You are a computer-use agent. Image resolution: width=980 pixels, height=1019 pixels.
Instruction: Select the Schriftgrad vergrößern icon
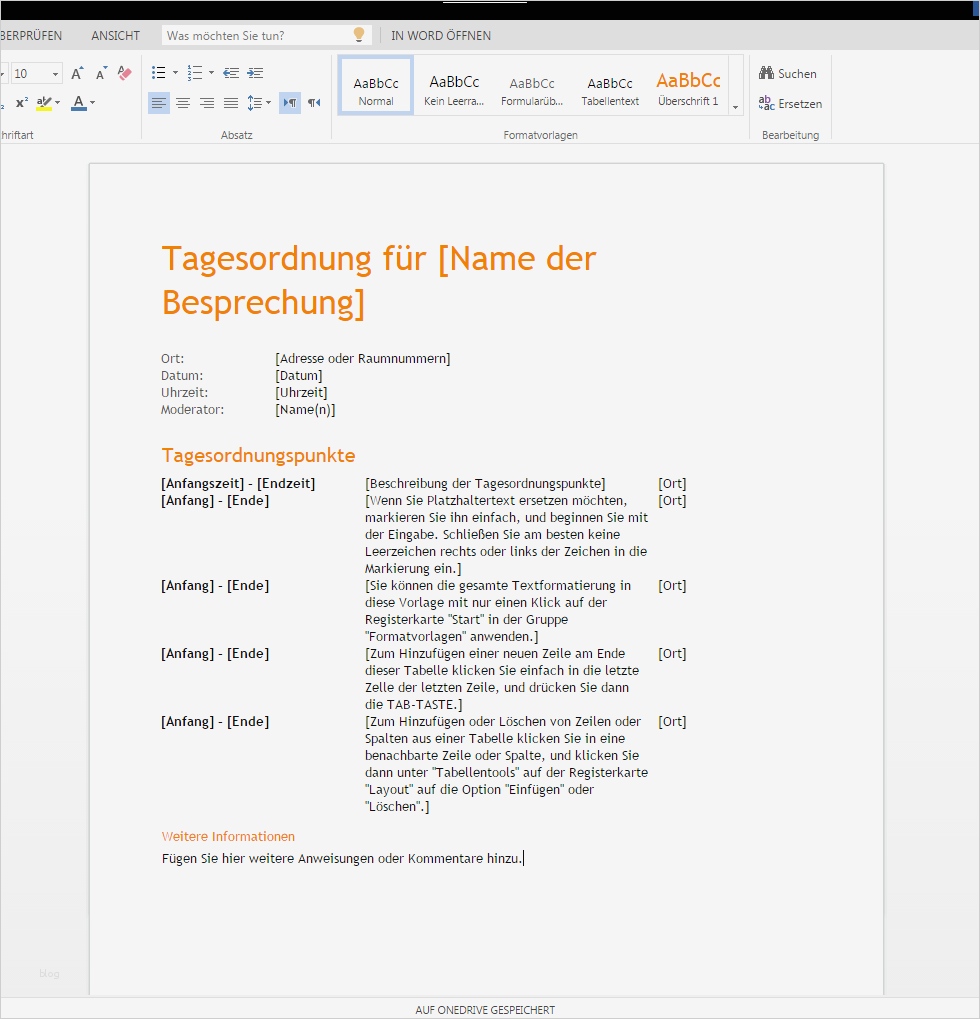pos(76,72)
